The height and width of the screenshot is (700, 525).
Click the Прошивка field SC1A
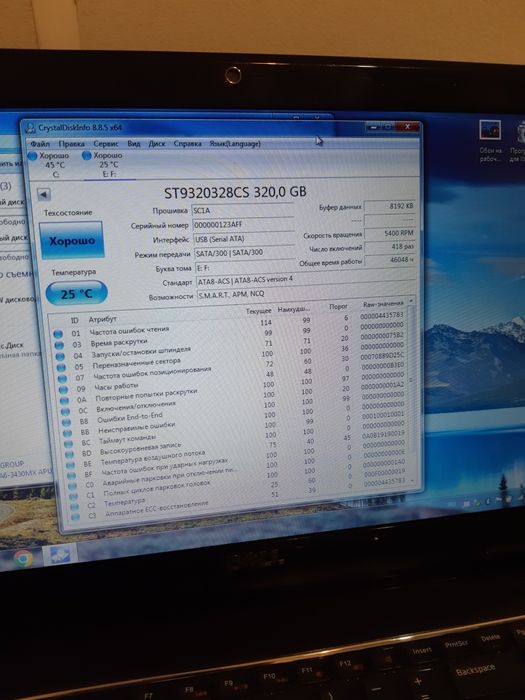tap(243, 210)
